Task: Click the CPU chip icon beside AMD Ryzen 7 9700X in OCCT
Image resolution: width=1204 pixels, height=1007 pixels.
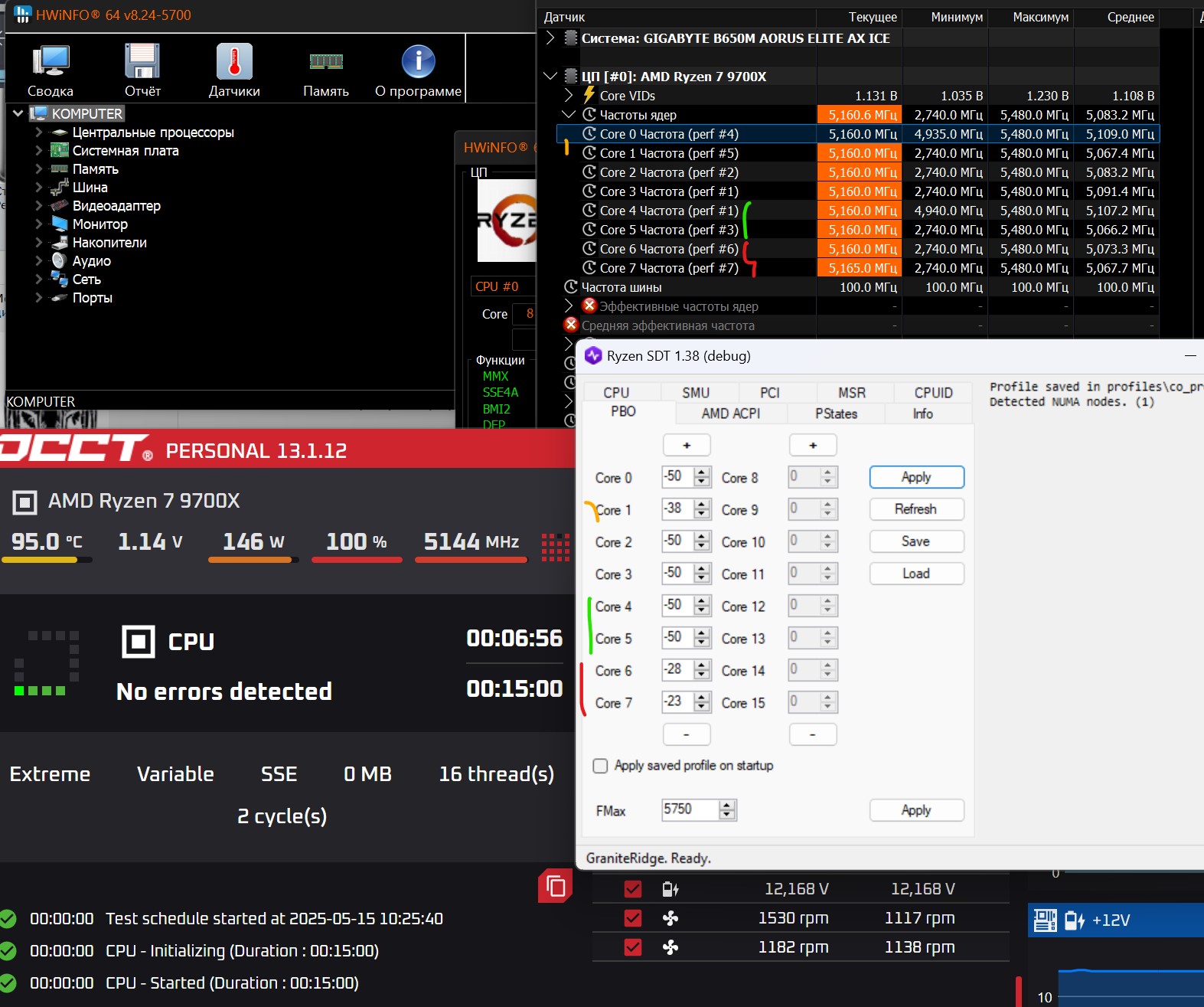Action: pos(24,502)
